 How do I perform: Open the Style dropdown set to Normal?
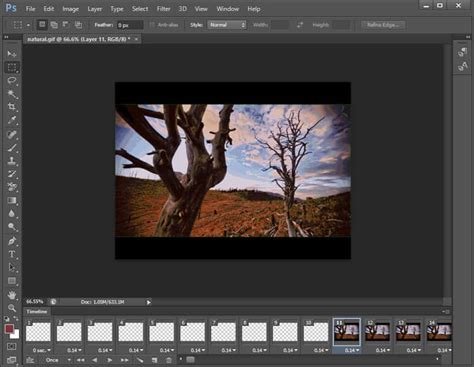[x=227, y=25]
